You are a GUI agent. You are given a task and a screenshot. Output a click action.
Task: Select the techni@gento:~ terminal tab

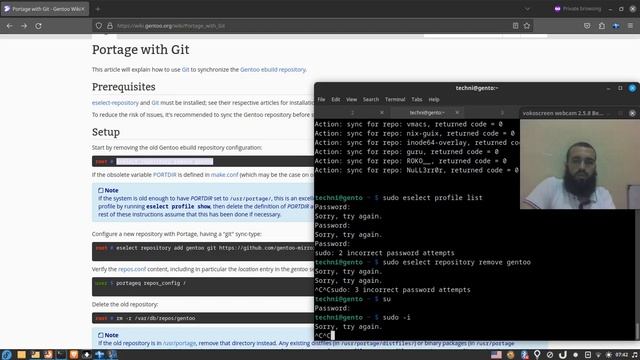[427, 113]
